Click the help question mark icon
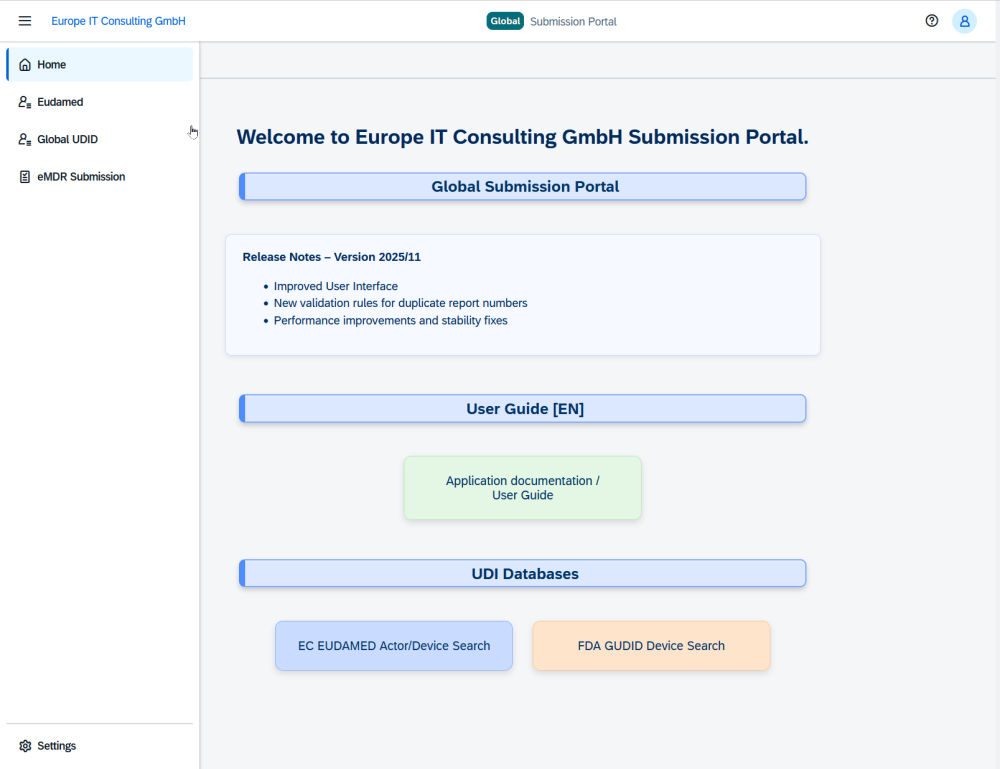This screenshot has height=769, width=1000. click(x=931, y=20)
